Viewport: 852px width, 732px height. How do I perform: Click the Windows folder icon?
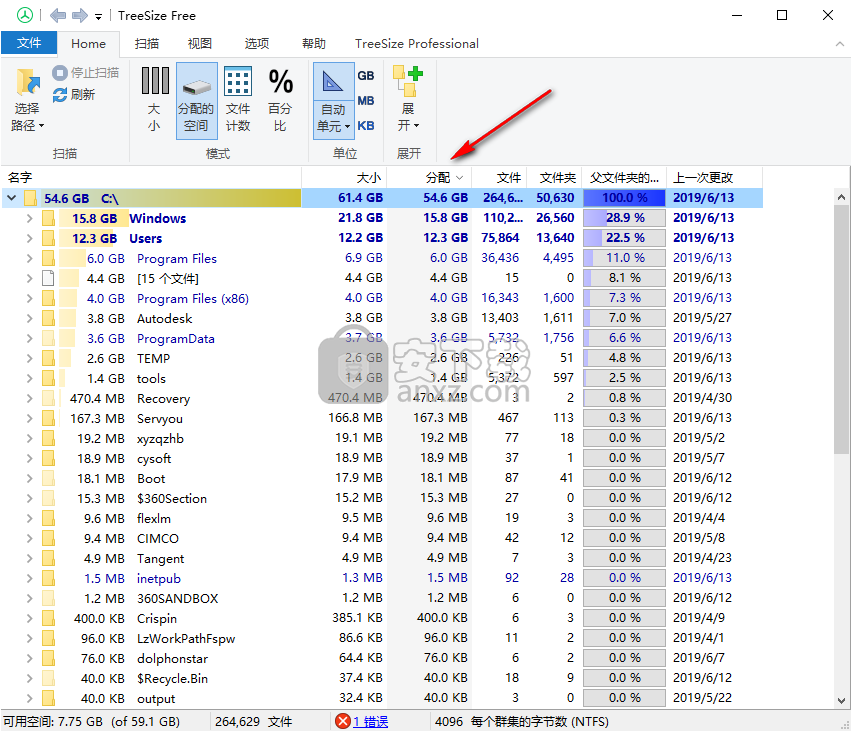point(48,218)
